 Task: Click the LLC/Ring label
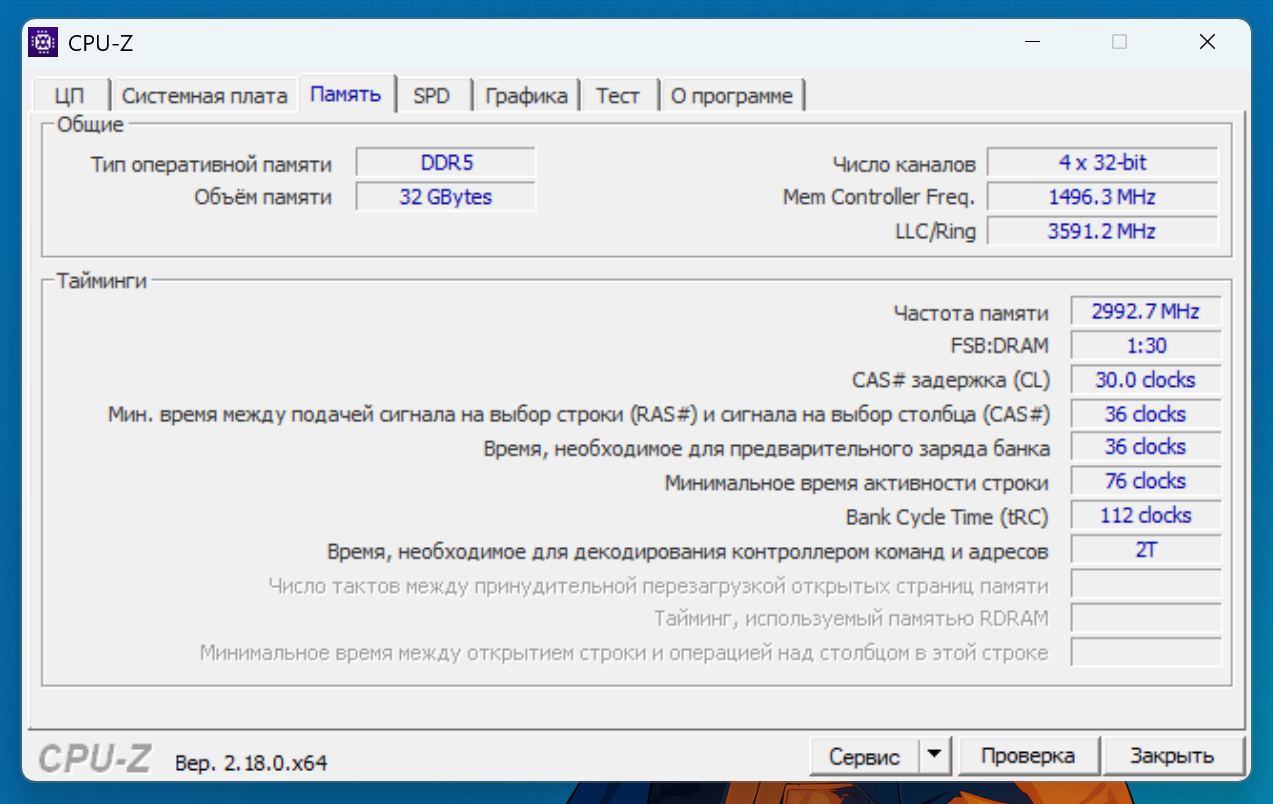pyautogui.click(x=934, y=231)
